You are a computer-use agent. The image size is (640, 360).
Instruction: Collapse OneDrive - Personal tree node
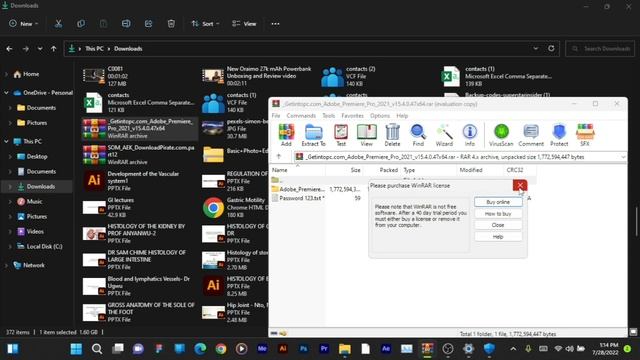[6, 93]
